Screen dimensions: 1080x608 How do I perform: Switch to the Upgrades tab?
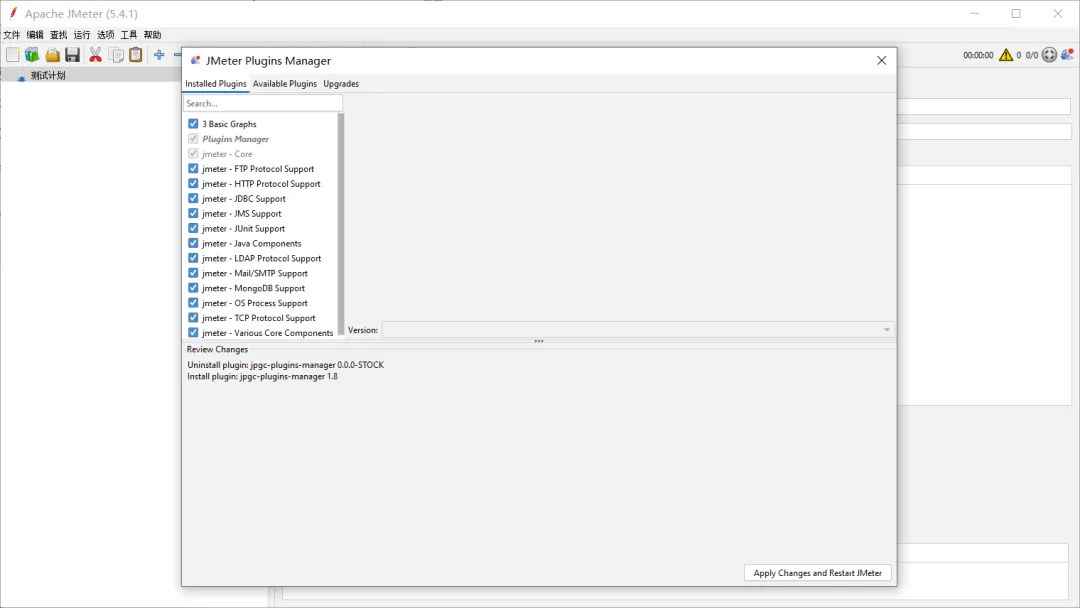[341, 84]
